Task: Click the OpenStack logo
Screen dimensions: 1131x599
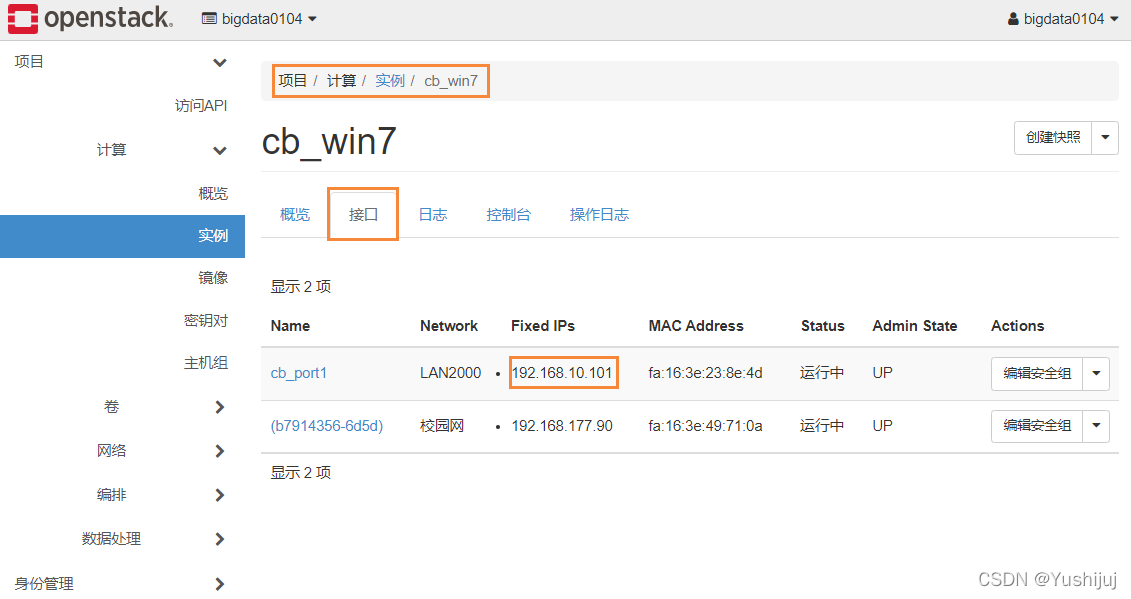Action: [90, 19]
